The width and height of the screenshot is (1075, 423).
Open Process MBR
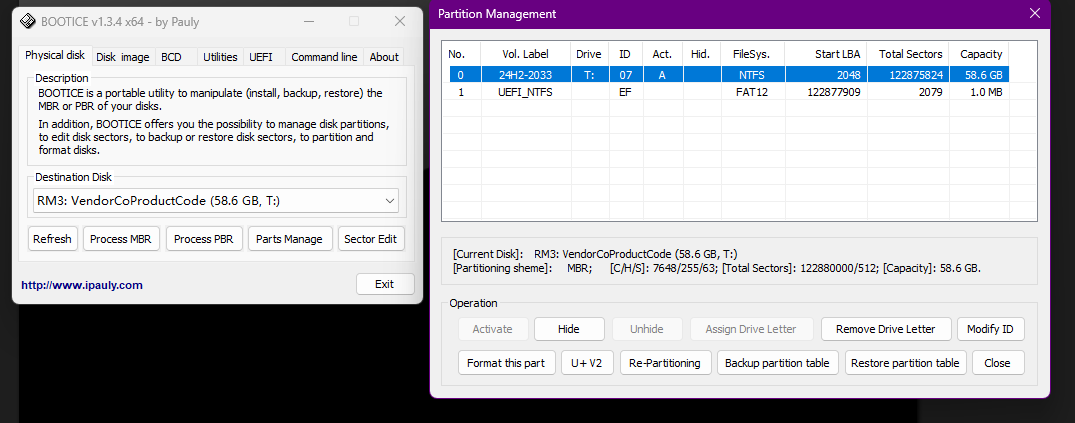[x=122, y=239]
